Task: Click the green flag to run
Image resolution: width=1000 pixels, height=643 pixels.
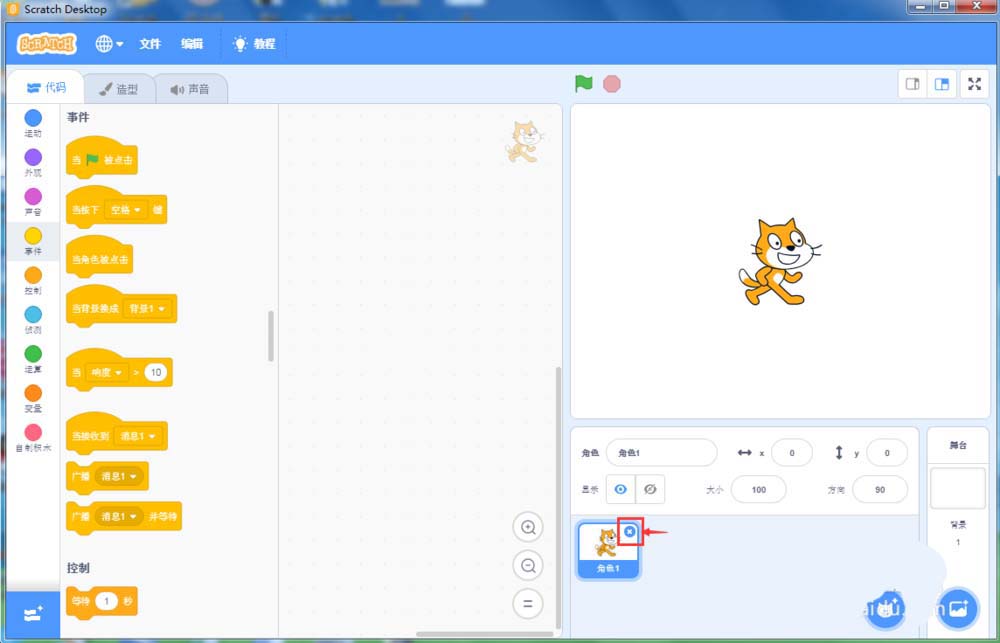Action: tap(584, 84)
